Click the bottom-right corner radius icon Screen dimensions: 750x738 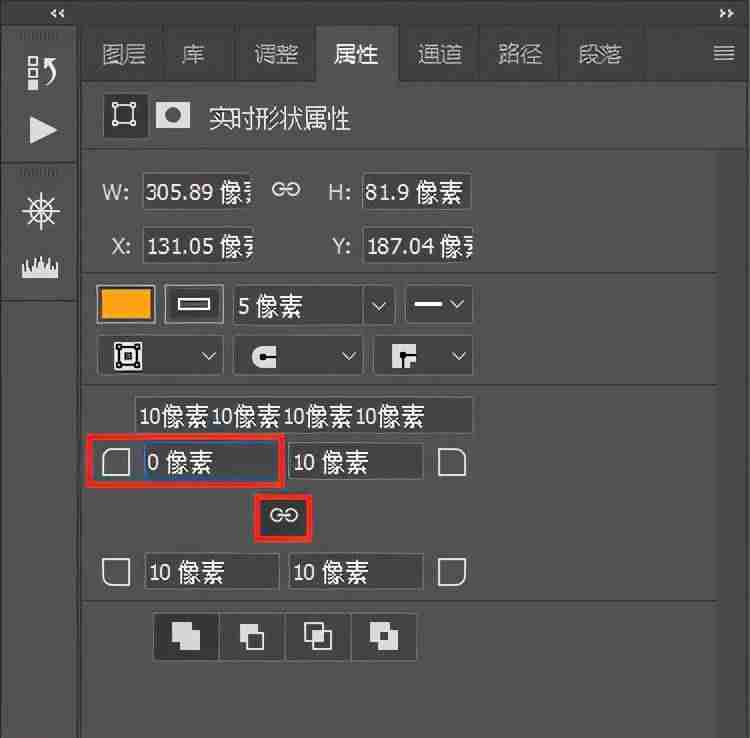(452, 571)
